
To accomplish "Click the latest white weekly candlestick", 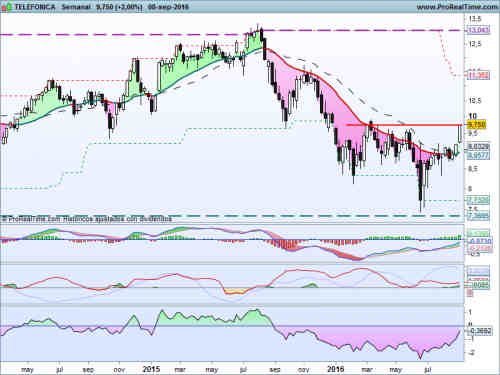I will tap(460, 134).
